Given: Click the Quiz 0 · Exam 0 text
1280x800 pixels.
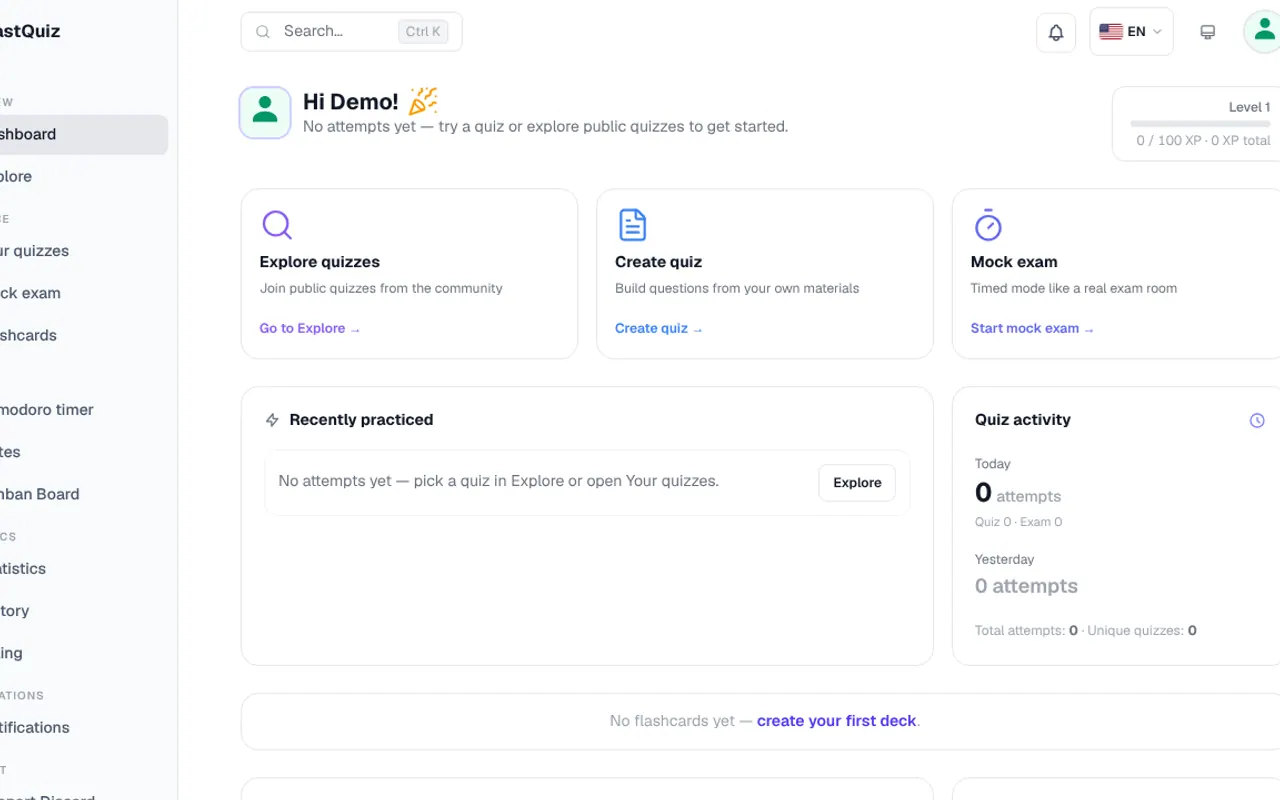Looking at the screenshot, I should (x=1019, y=522).
